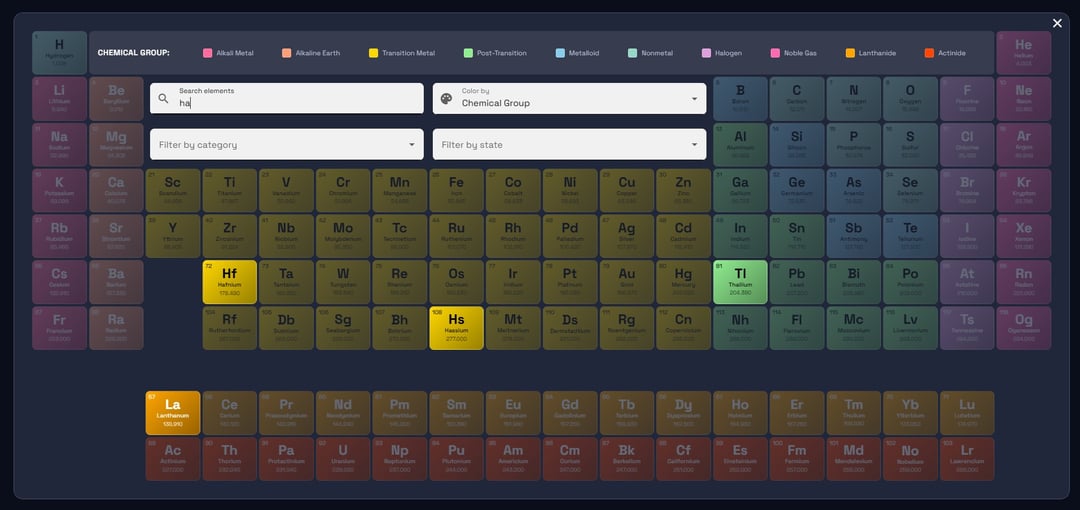The image size is (1080, 510).
Task: Close the periodic table dialog
Action: [x=1057, y=23]
